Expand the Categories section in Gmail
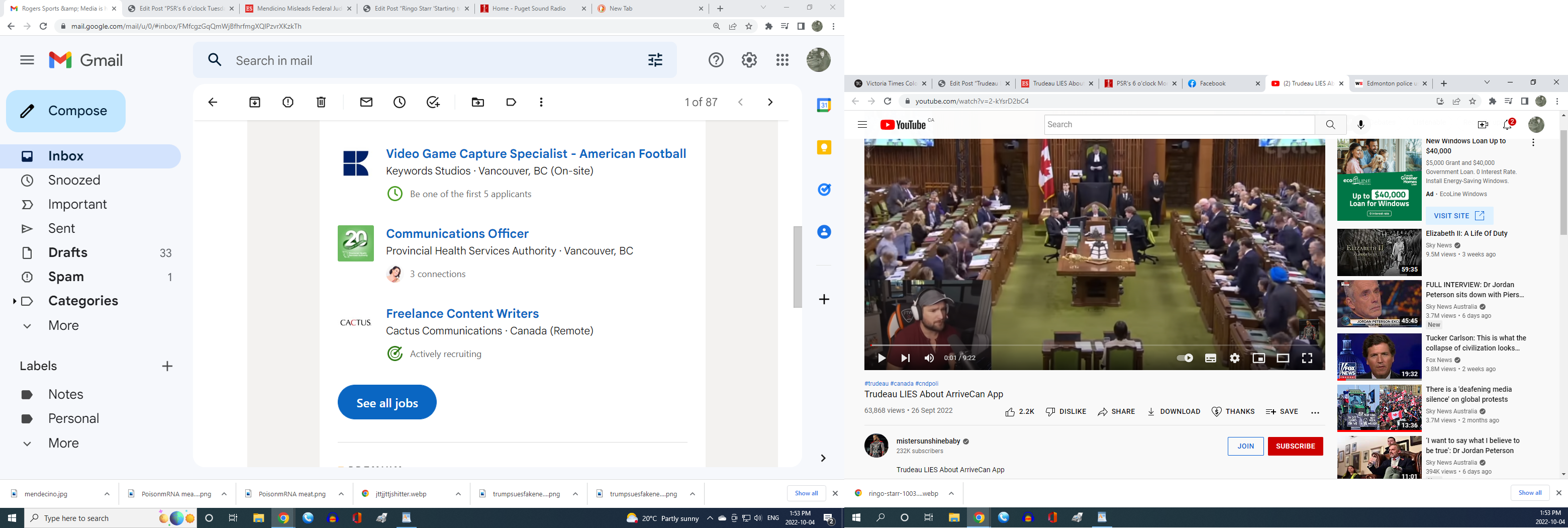 point(14,301)
